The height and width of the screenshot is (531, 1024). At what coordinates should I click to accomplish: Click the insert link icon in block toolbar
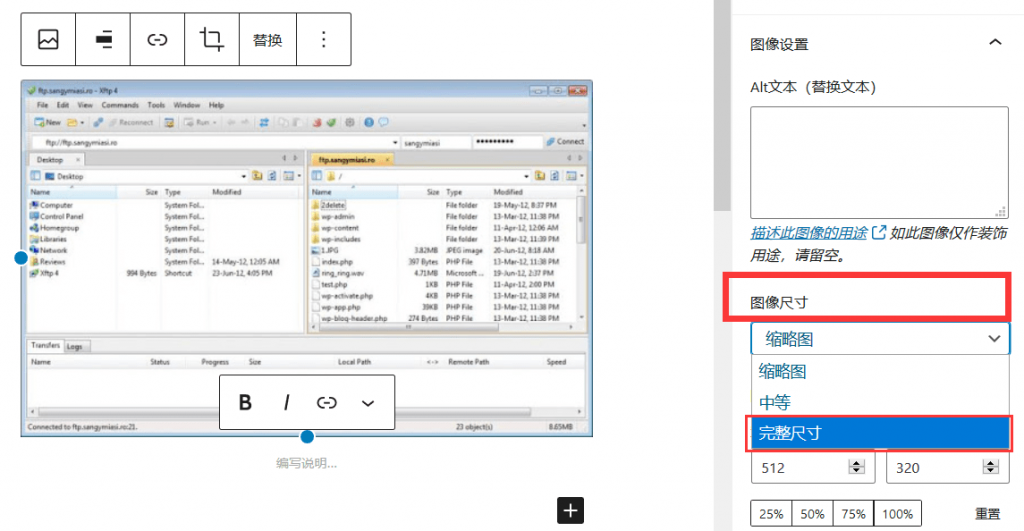[157, 40]
